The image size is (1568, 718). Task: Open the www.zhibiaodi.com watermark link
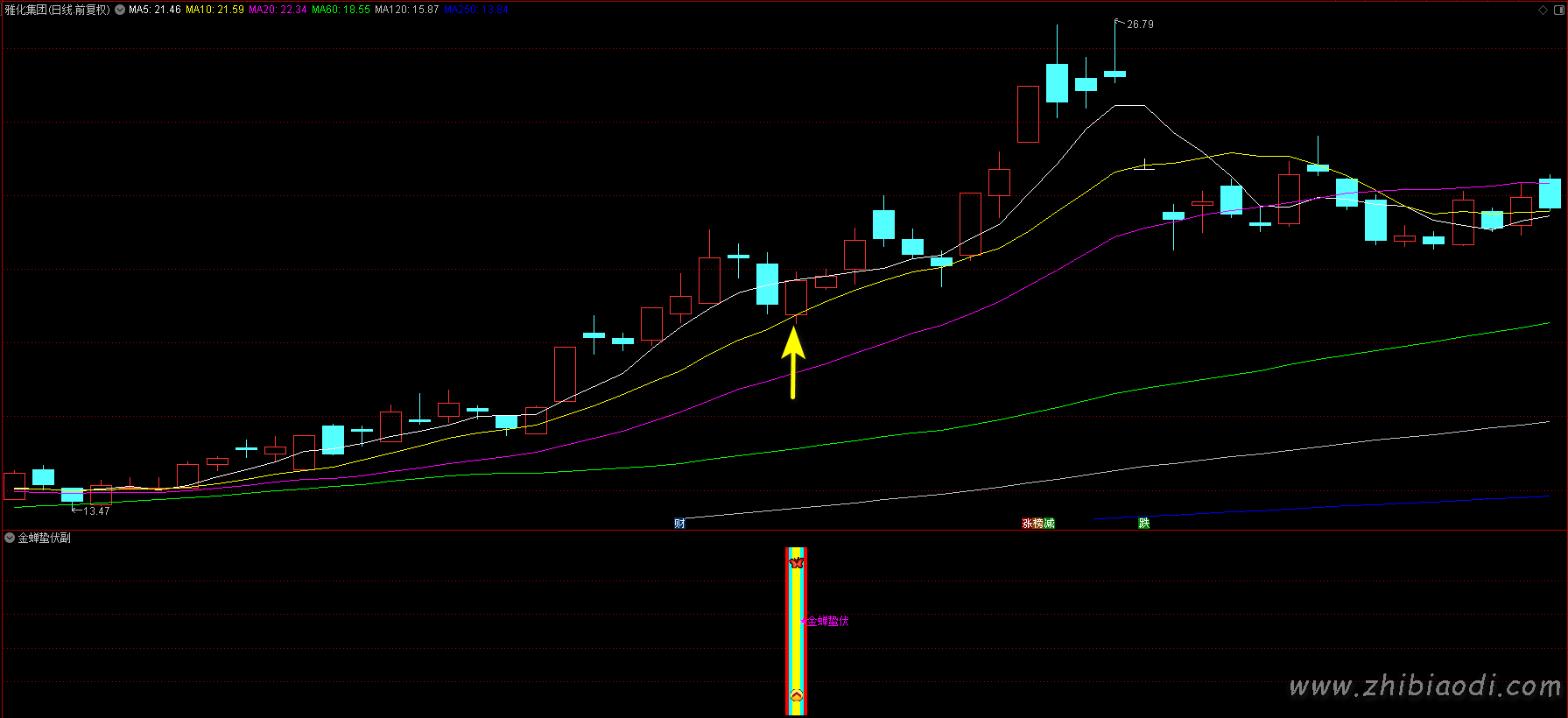point(1424,686)
